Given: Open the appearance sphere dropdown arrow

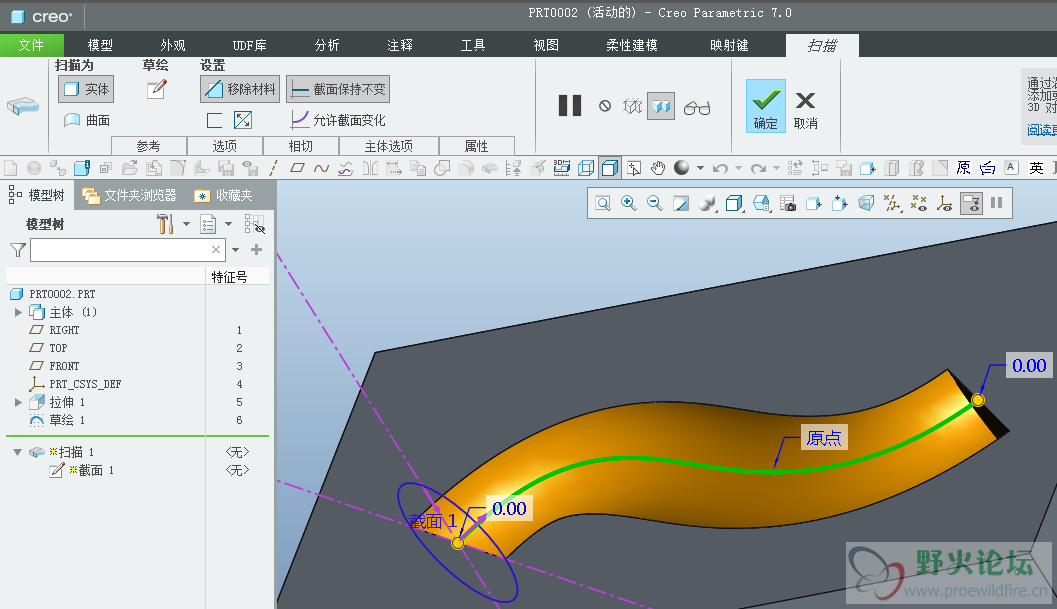Looking at the screenshot, I should click(700, 168).
